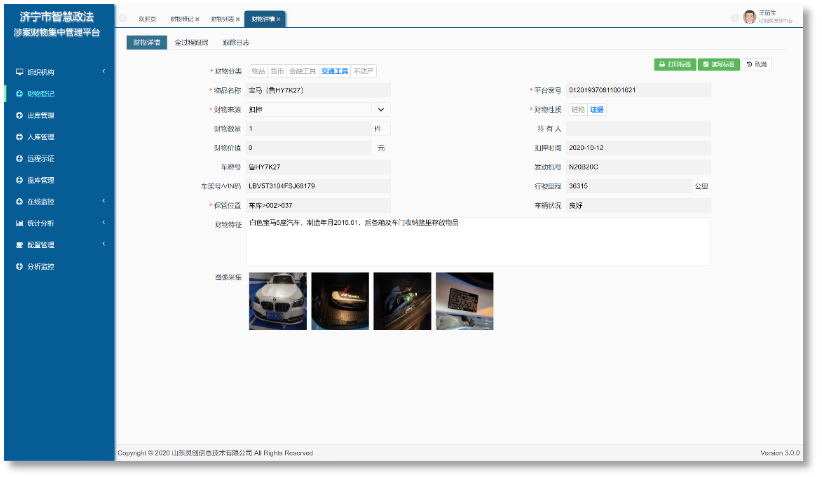
Task: Click the user avatar in top right
Action: tap(749, 17)
